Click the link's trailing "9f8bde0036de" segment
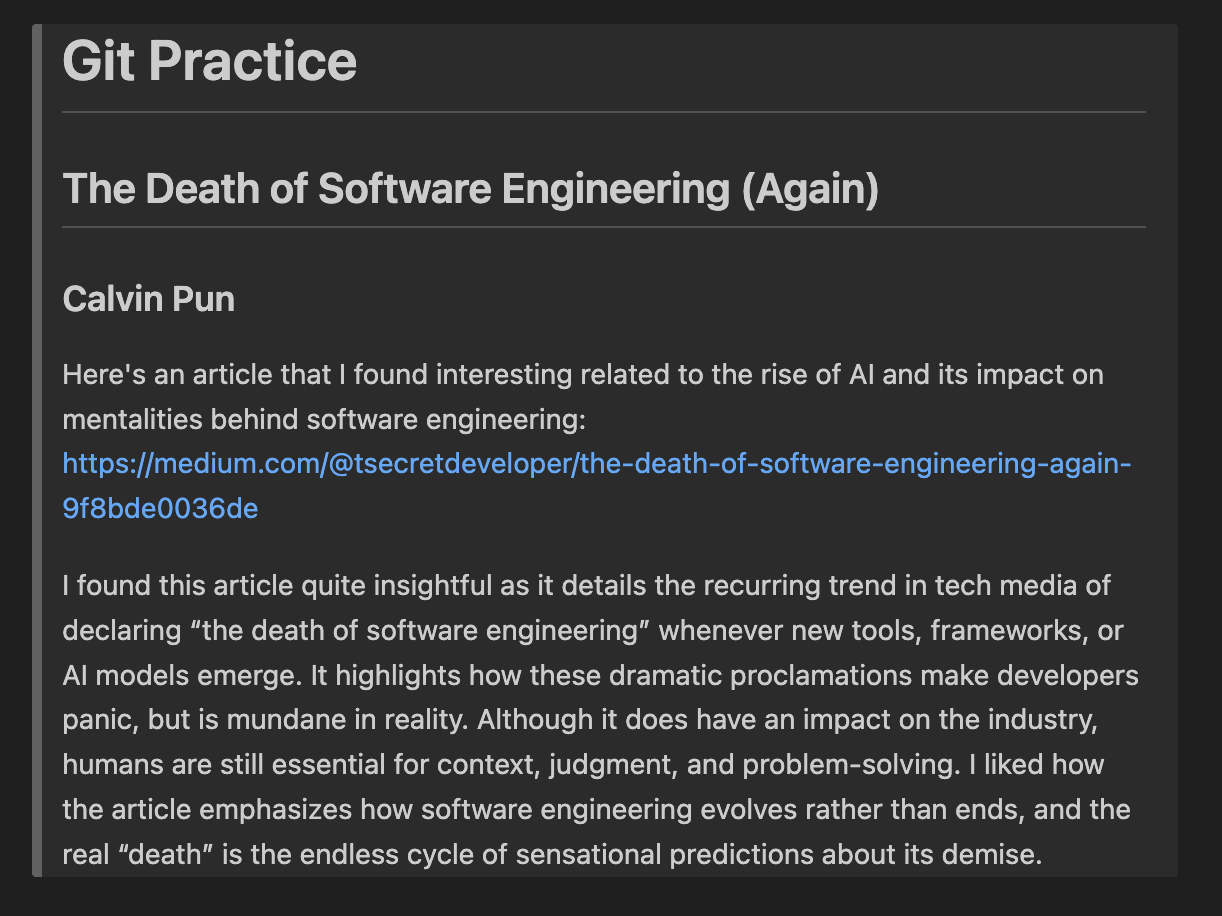The image size is (1222, 916). click(x=160, y=508)
